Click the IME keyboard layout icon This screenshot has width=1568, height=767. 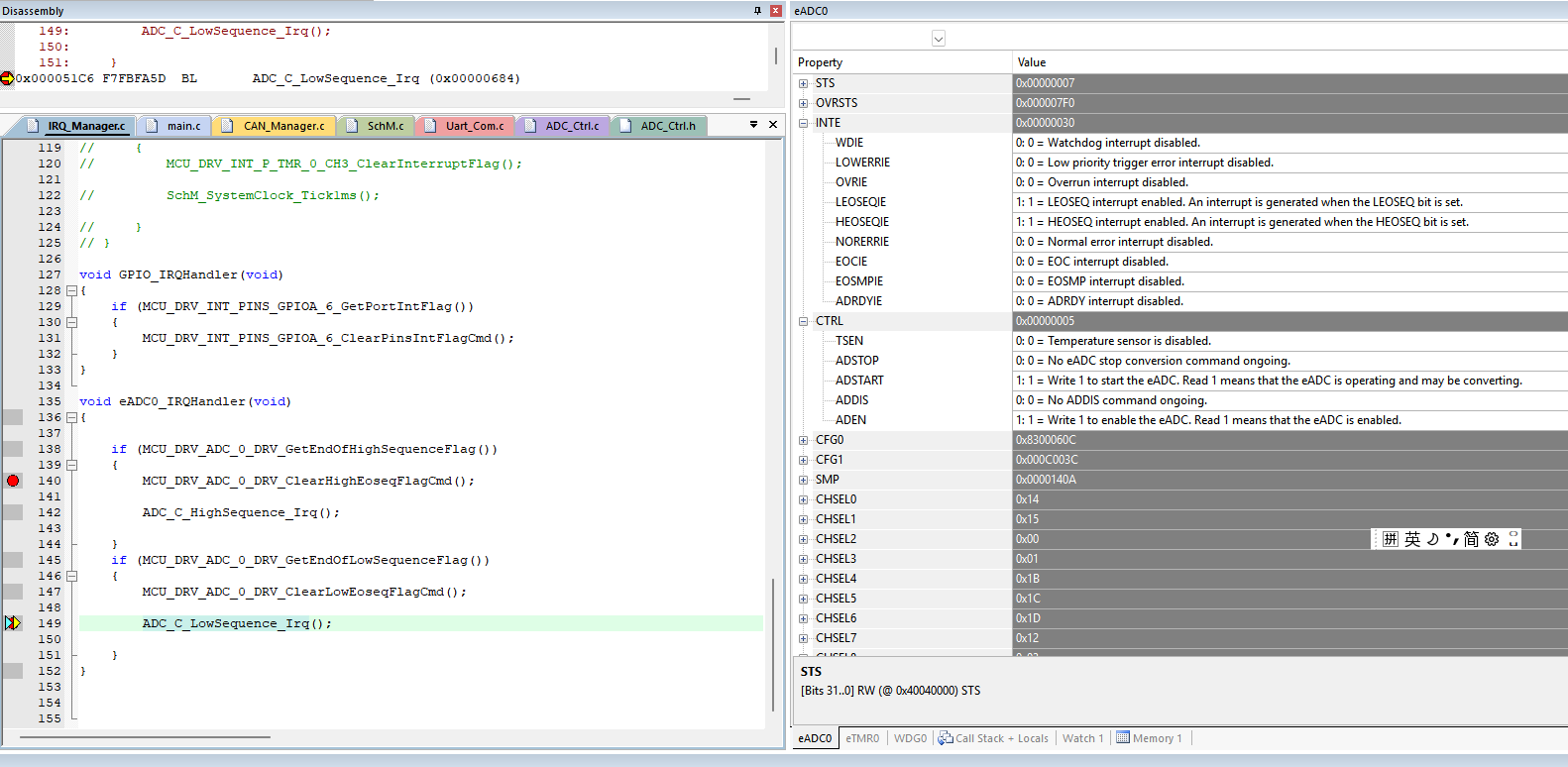[1391, 539]
